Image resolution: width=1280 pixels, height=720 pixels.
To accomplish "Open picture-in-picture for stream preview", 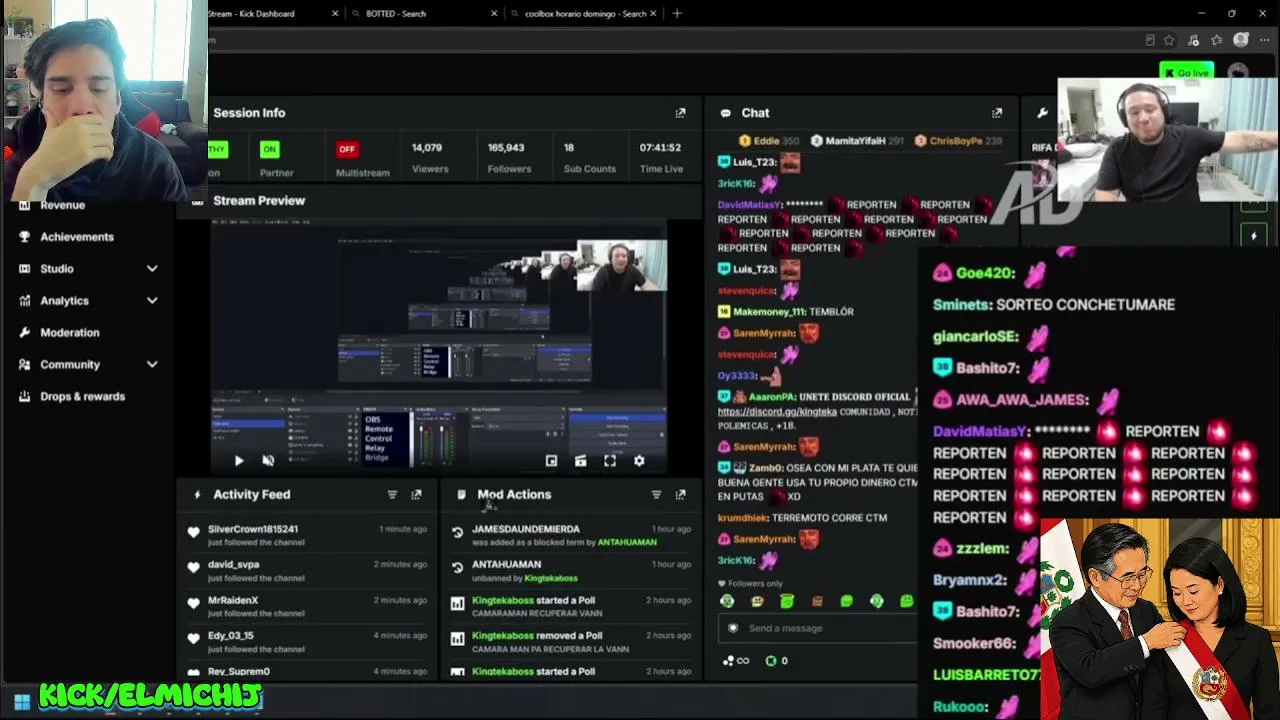I will point(551,461).
